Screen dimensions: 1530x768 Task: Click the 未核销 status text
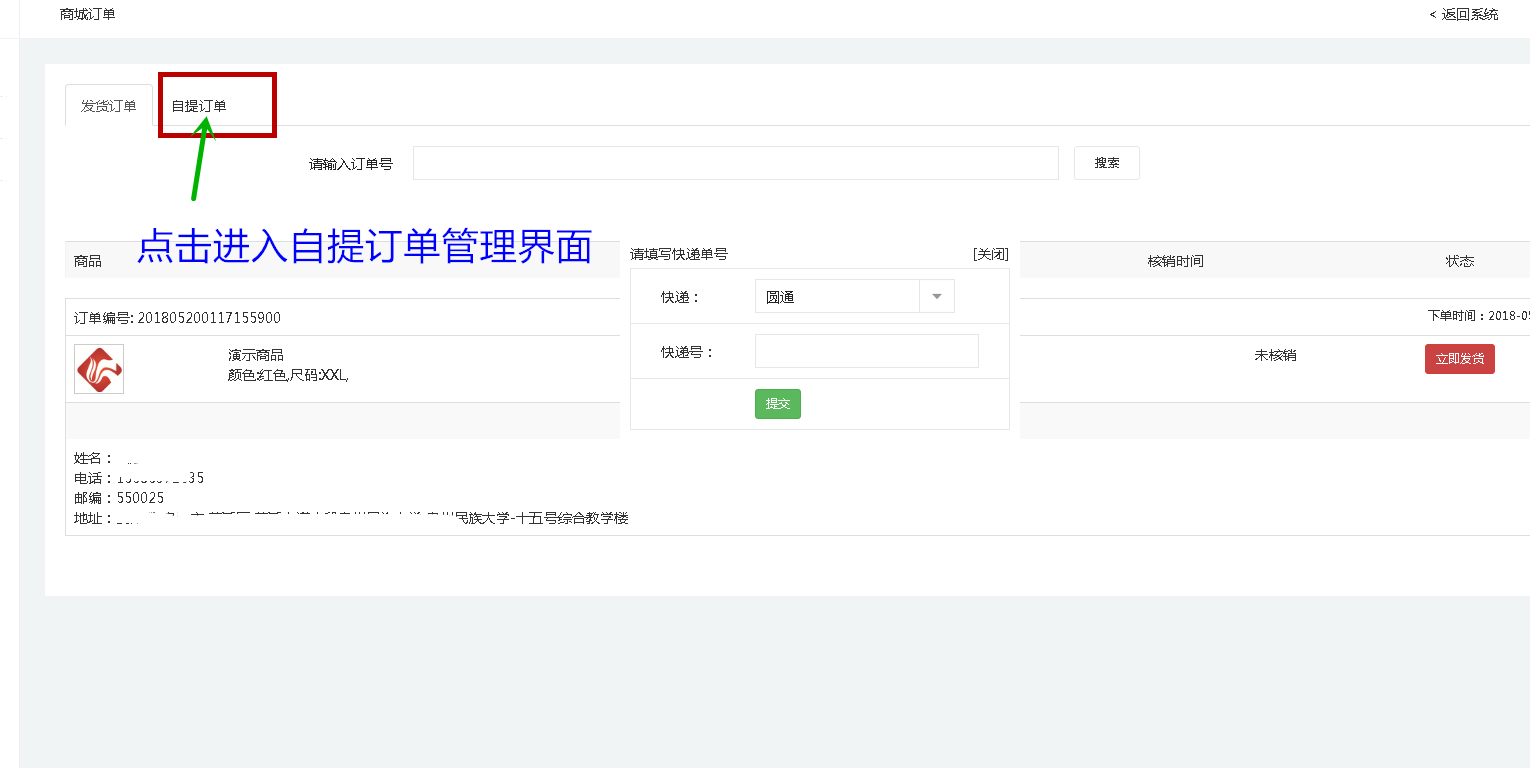coord(1275,355)
